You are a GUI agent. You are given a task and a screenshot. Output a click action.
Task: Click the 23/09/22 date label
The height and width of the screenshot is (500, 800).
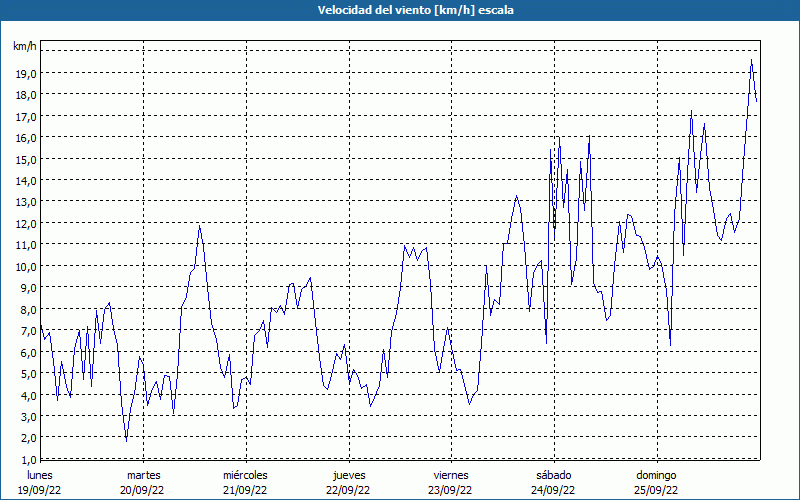click(x=451, y=490)
